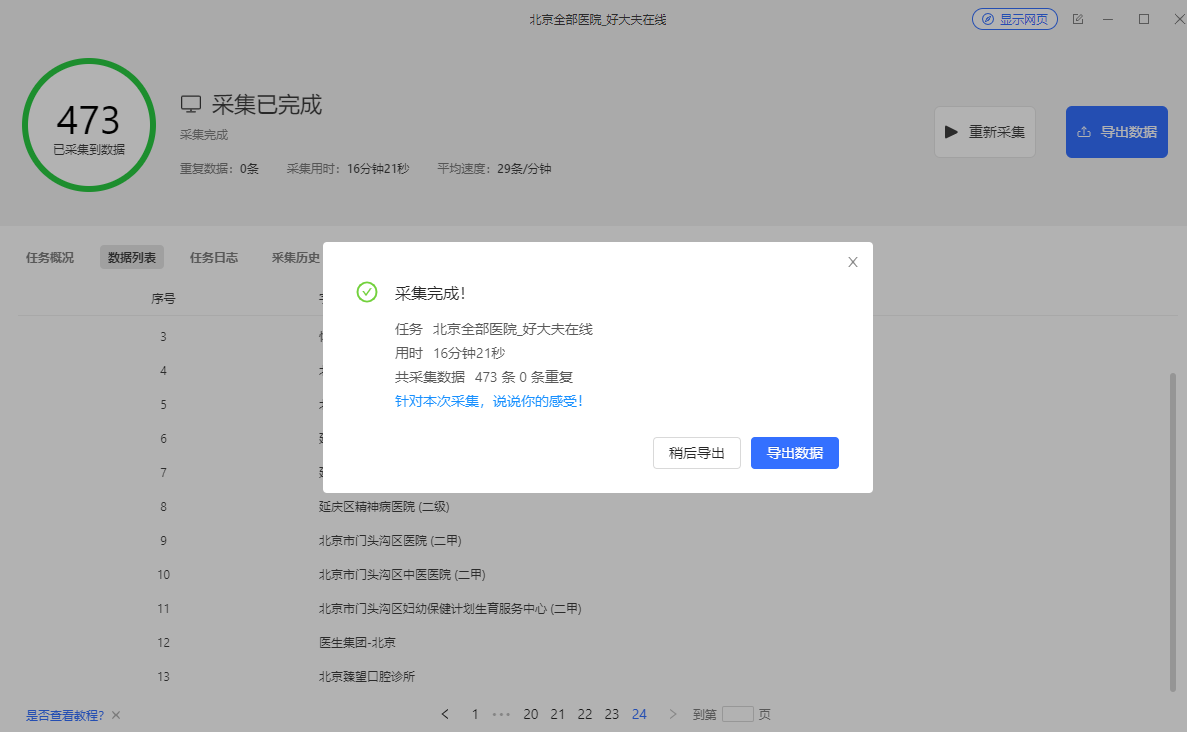
Task: Minimize the application window
Action: click(1108, 19)
